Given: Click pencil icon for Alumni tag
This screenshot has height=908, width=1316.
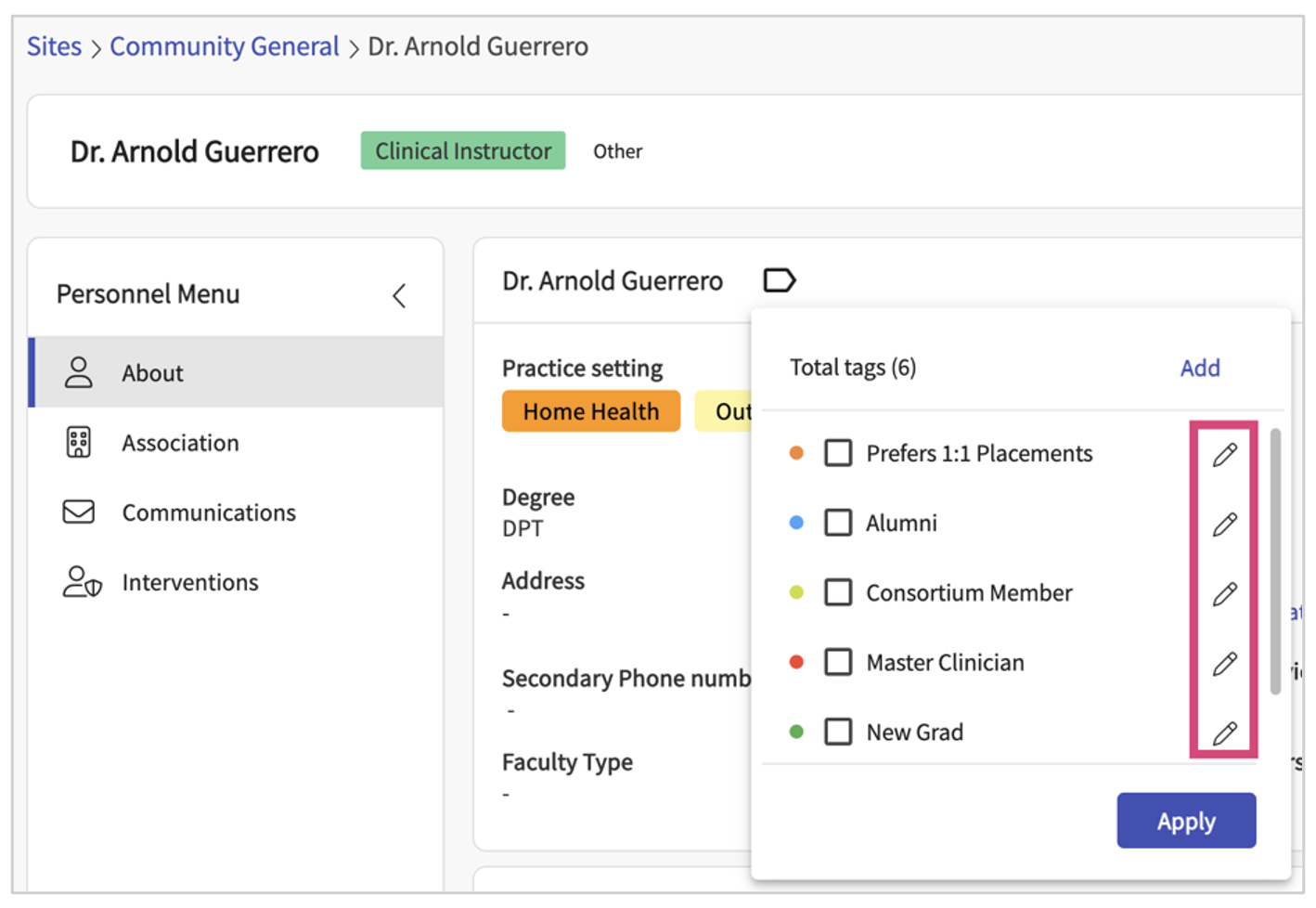Looking at the screenshot, I should [1224, 524].
